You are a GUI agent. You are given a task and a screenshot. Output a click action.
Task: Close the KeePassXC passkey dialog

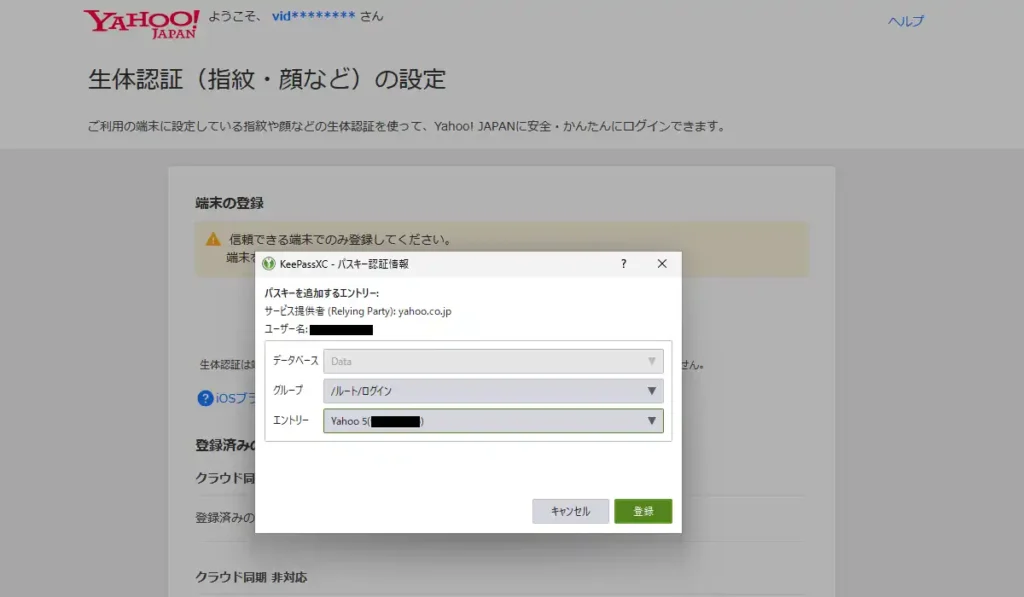(x=662, y=264)
